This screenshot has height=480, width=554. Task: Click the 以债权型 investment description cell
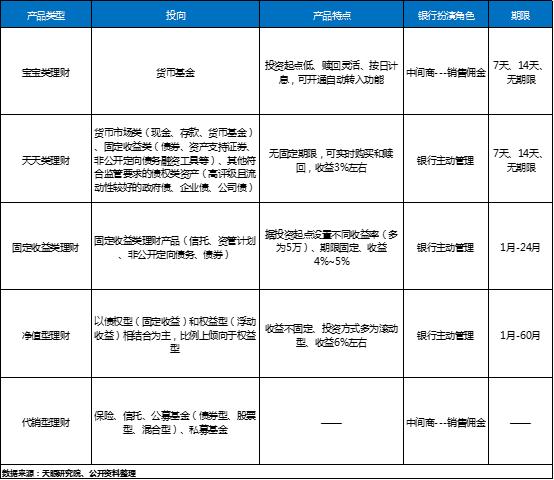[x=176, y=334]
